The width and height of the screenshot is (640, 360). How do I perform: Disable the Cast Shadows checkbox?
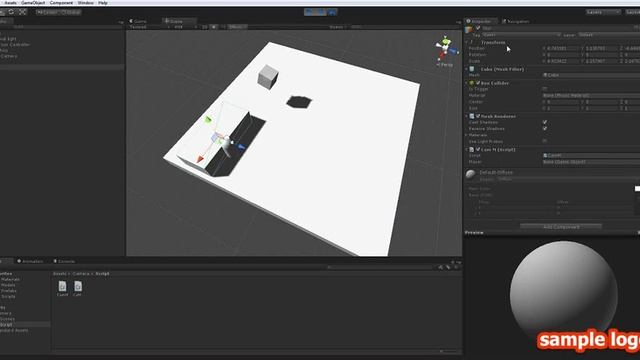click(x=544, y=122)
